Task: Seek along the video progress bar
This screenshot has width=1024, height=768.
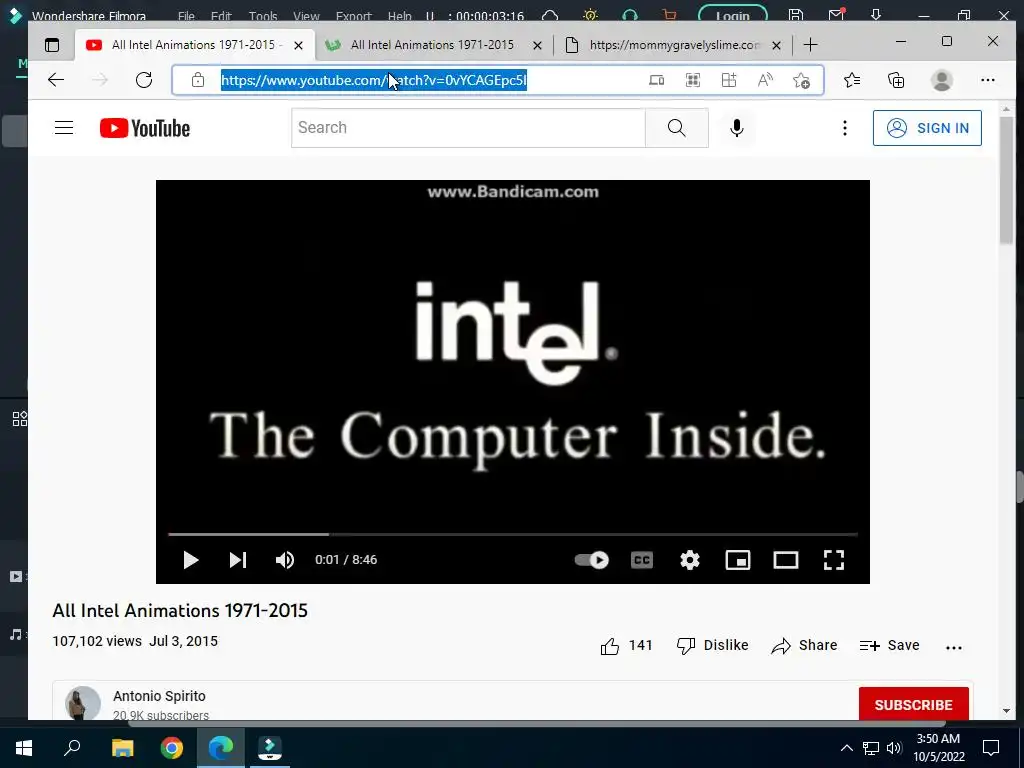Action: (x=513, y=534)
